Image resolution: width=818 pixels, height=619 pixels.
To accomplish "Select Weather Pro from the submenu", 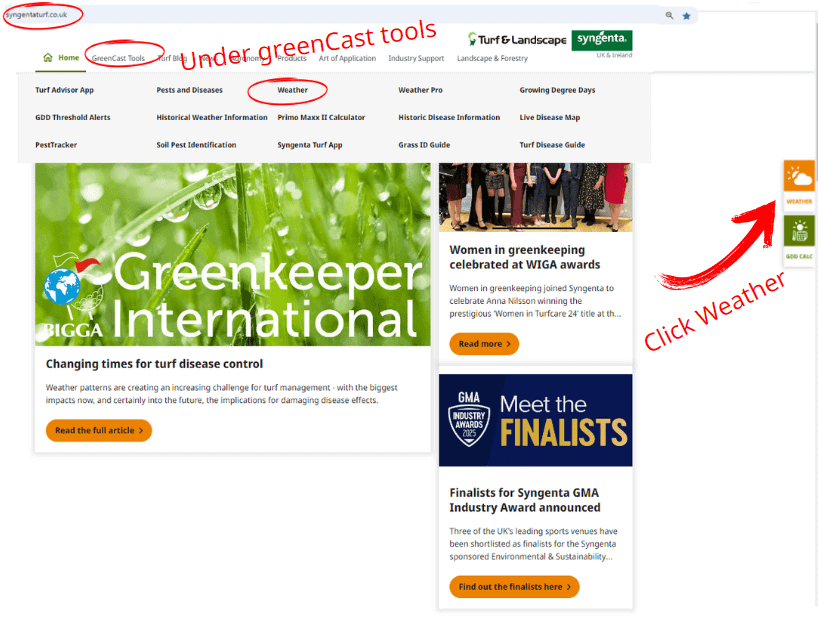I will pyautogui.click(x=420, y=90).
